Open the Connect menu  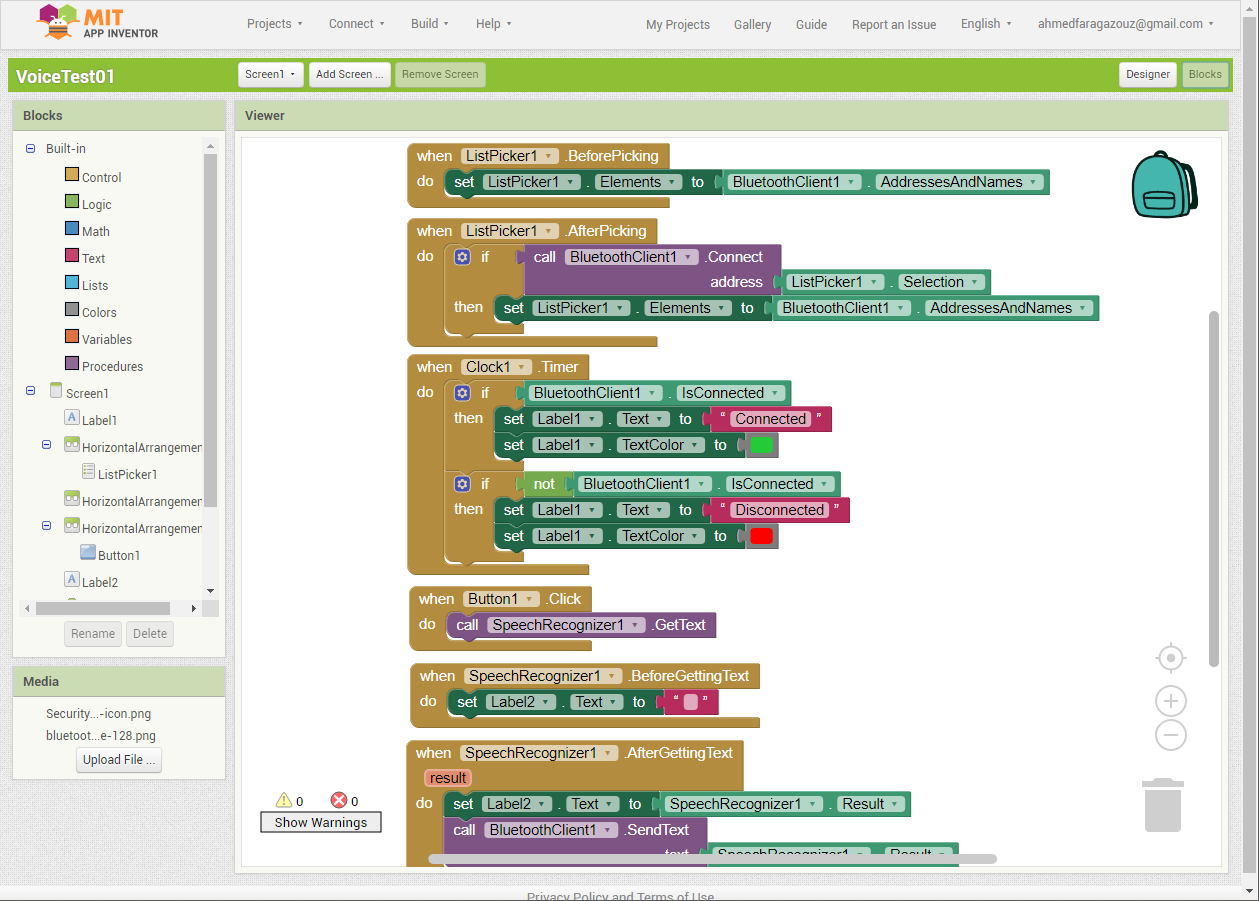(357, 24)
